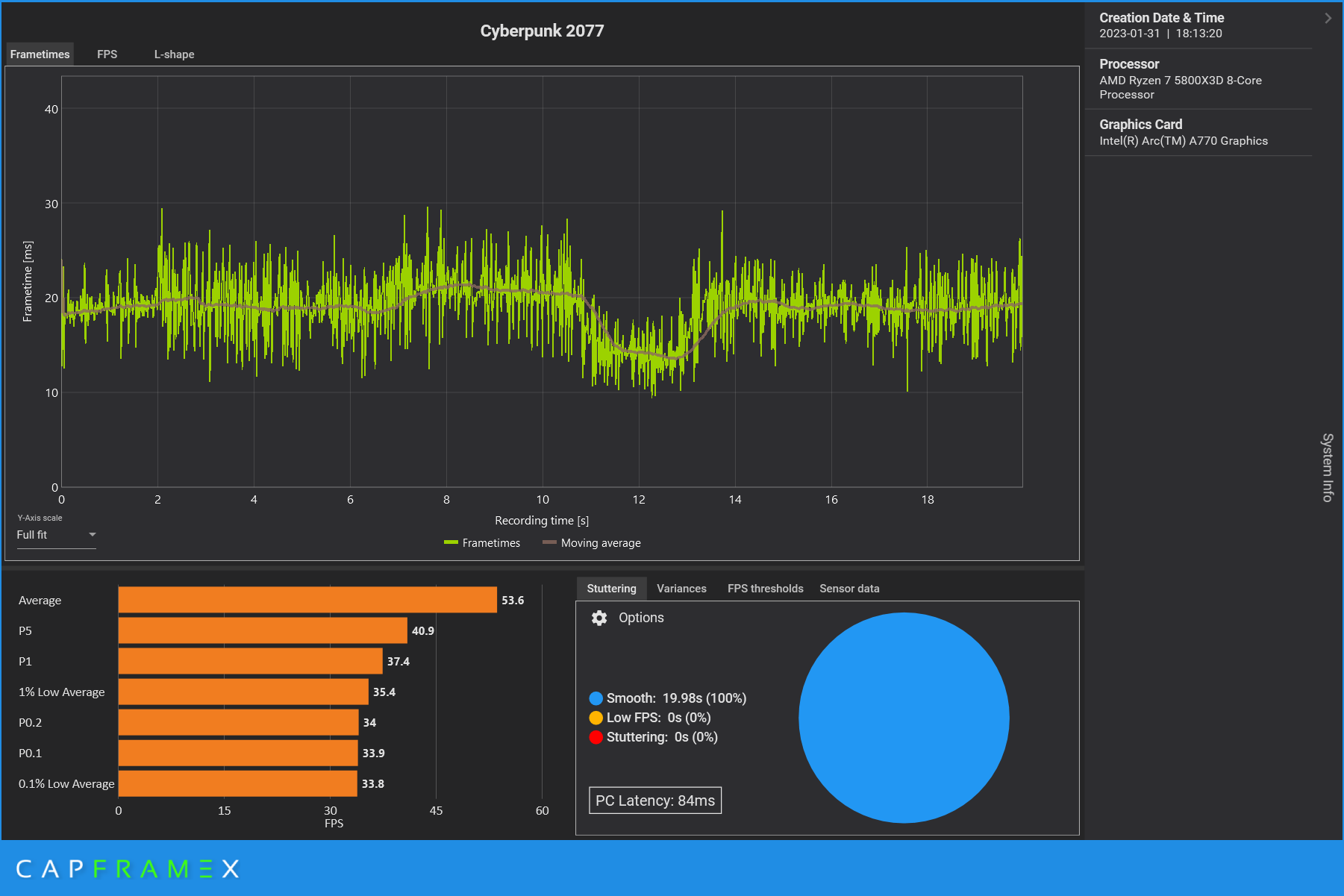Click the 0.1% Low Average bar
The height and width of the screenshot is (896, 1344).
click(x=238, y=783)
